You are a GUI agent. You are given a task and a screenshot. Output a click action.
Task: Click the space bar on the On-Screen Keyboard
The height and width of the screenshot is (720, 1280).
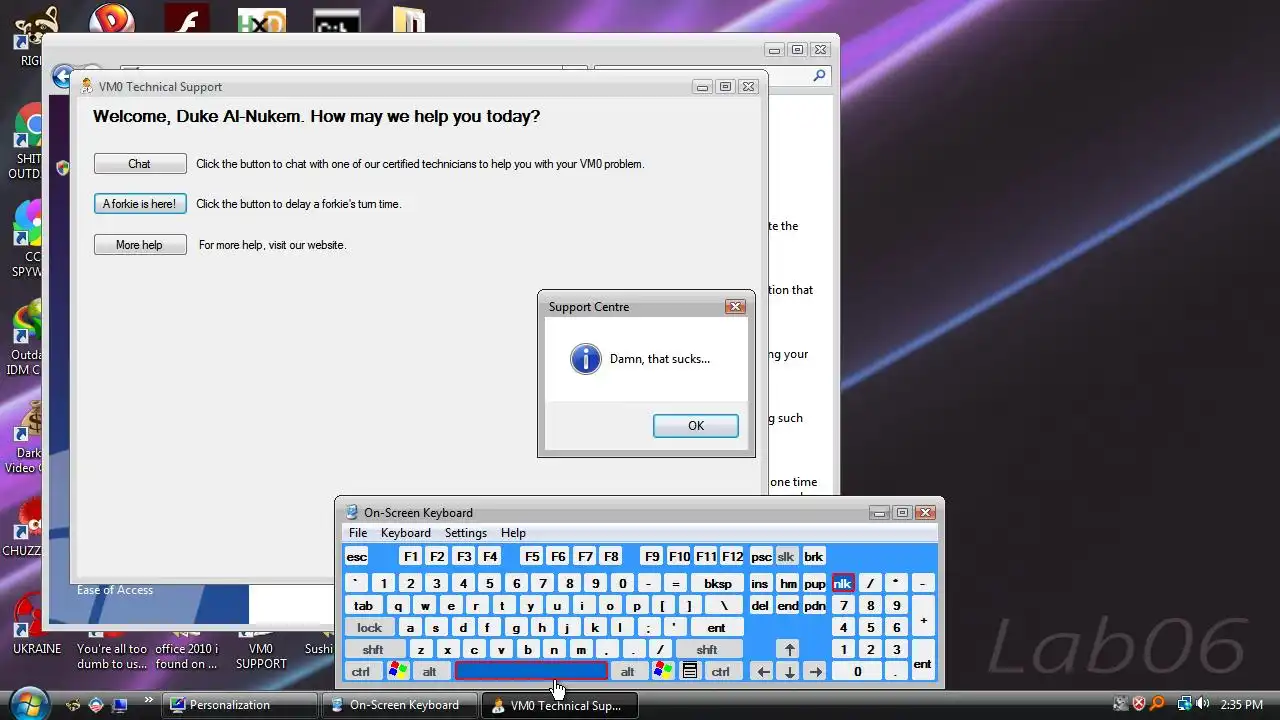coord(531,671)
